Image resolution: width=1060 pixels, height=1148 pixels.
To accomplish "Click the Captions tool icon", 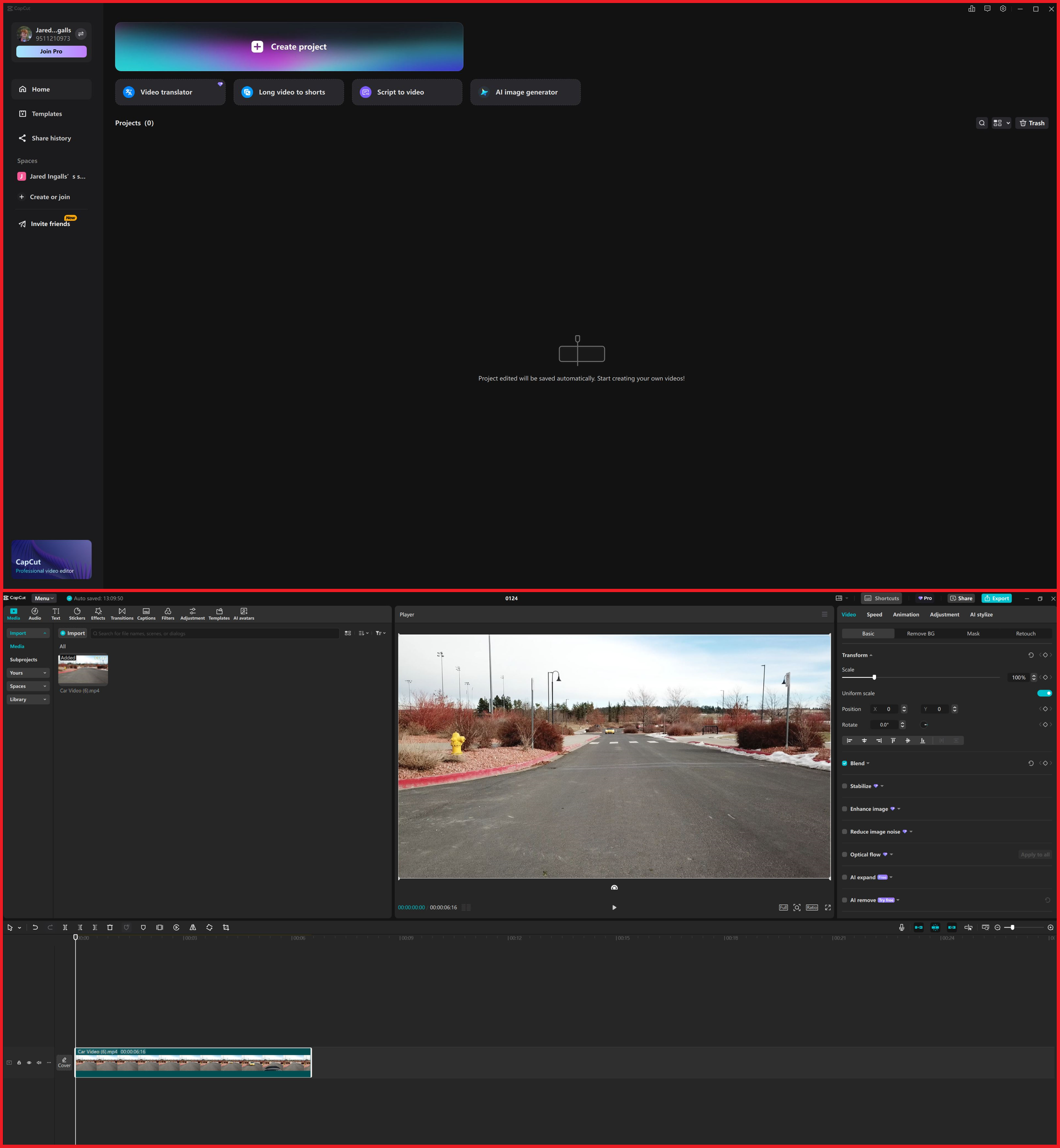I will point(148,613).
